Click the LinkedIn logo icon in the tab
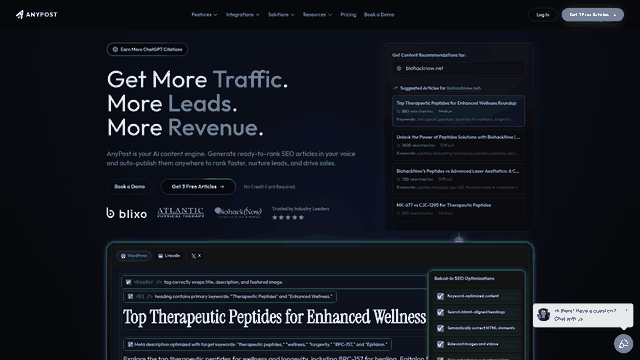640x360 pixels. 160,256
